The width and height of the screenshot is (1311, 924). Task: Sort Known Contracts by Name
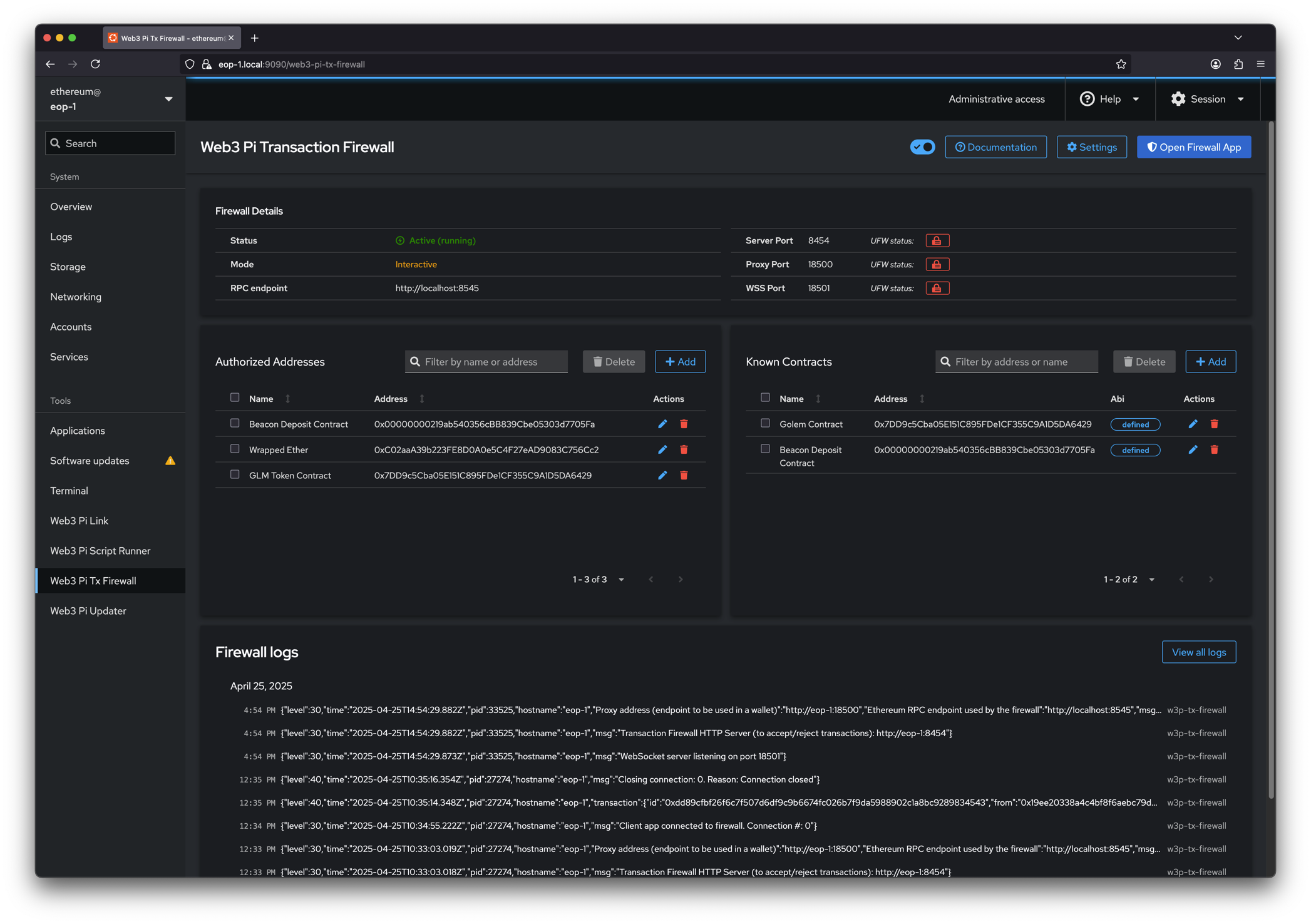pyautogui.click(x=818, y=399)
